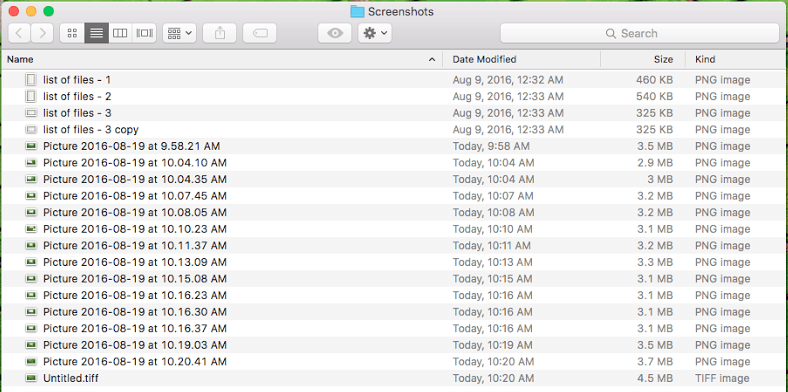Select file name 'list of files - 1'
Viewport: 788px width, 392px height.
pyautogui.click(x=77, y=80)
